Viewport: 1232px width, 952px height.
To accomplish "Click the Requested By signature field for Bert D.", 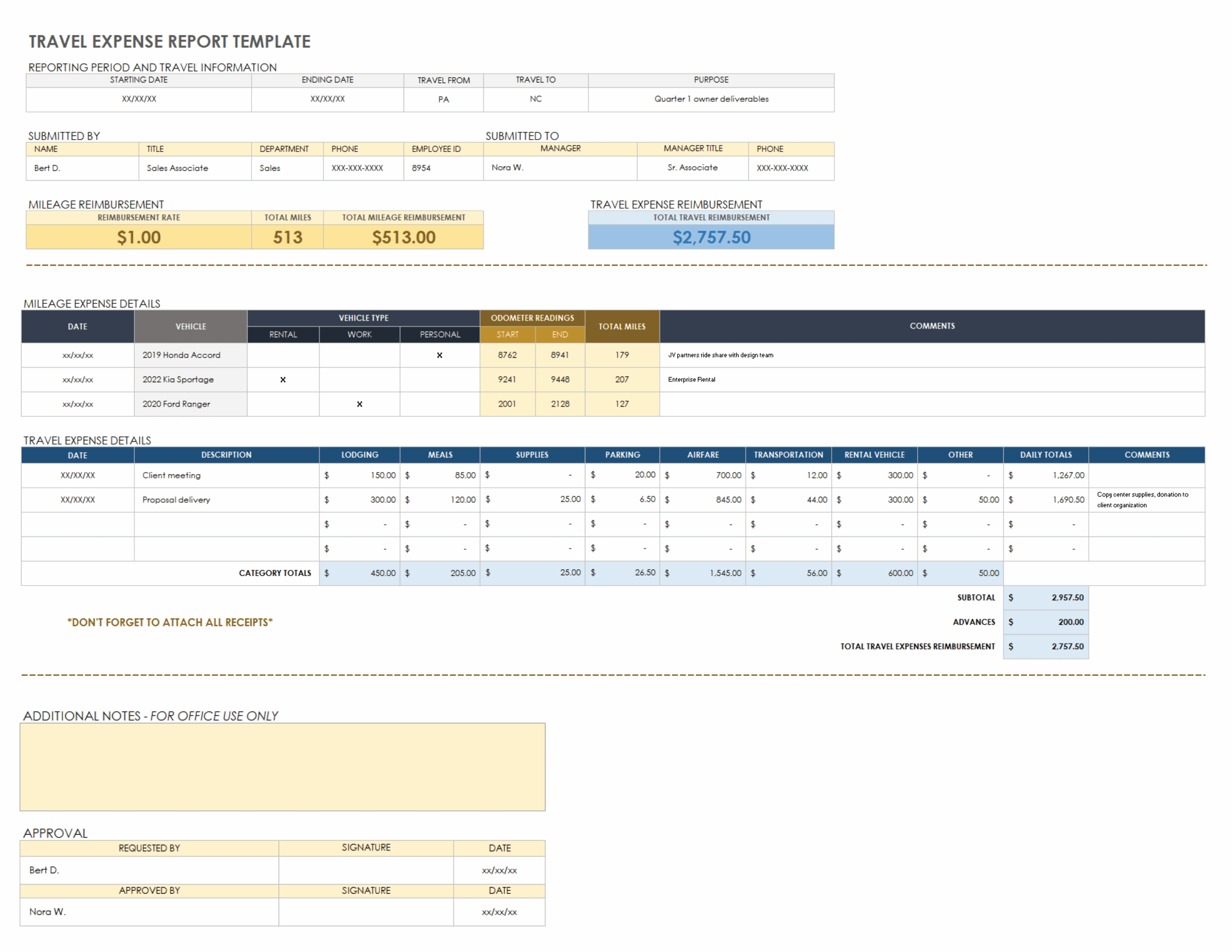I will point(366,870).
